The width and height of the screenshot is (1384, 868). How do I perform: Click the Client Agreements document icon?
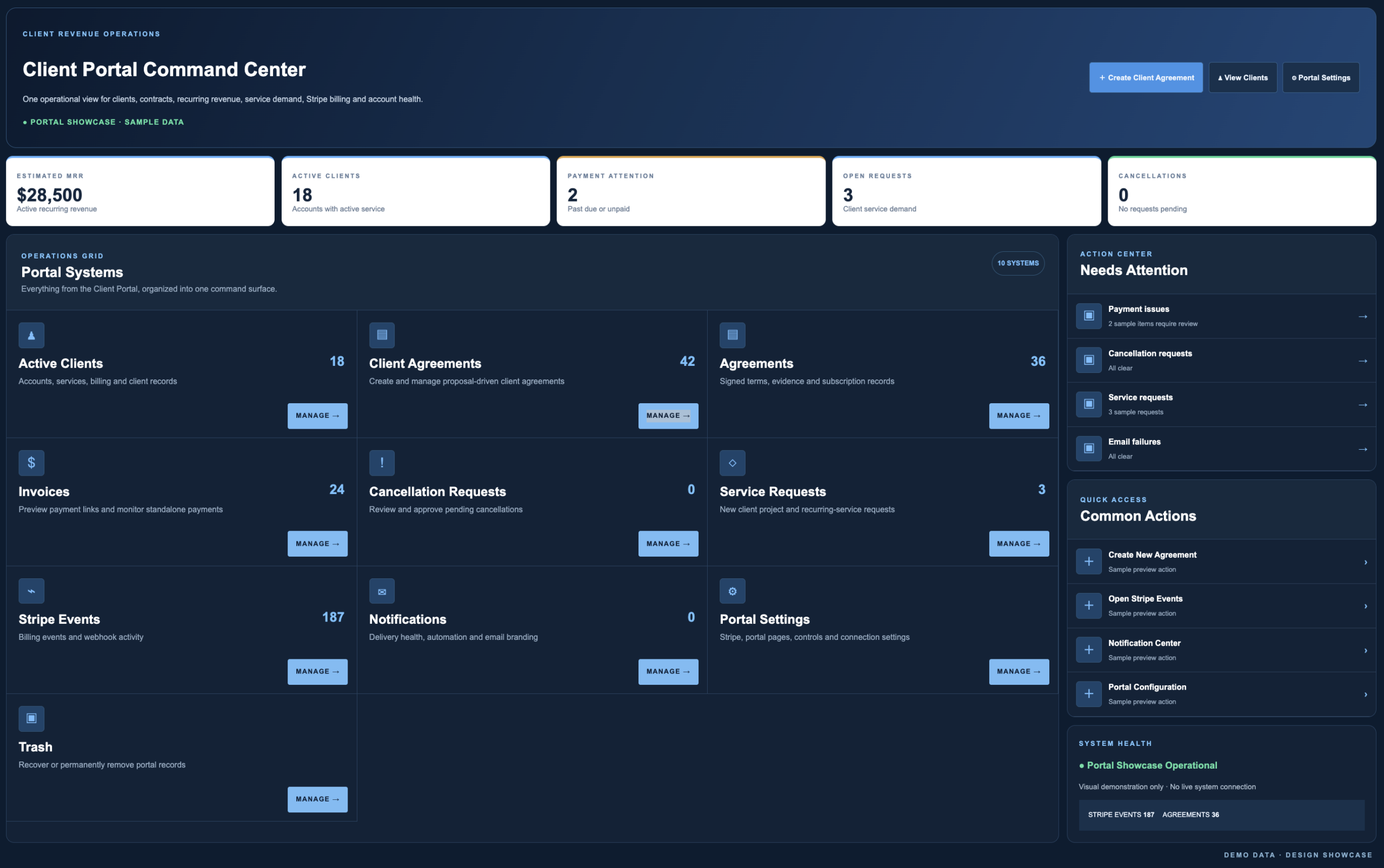[382, 335]
